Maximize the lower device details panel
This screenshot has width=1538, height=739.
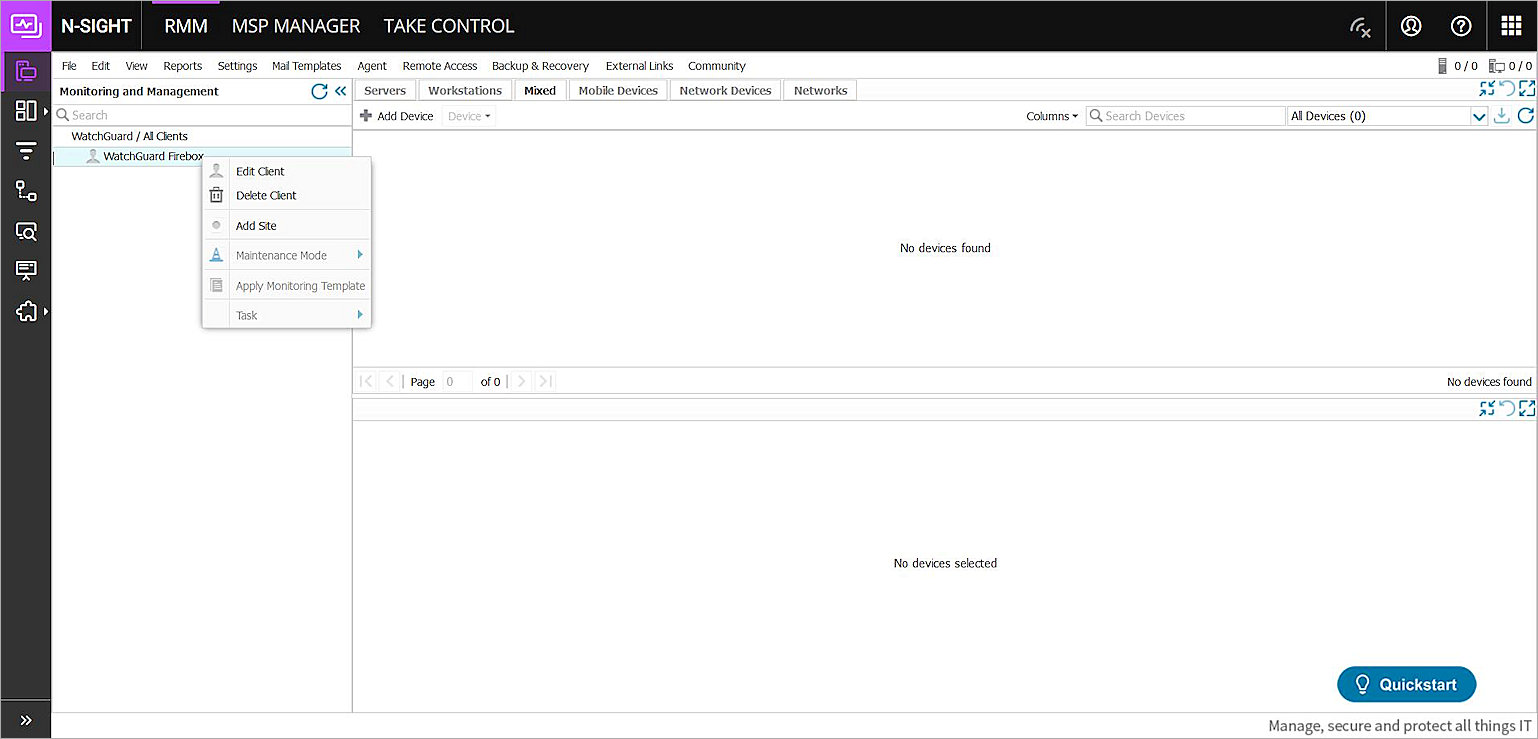point(1527,408)
